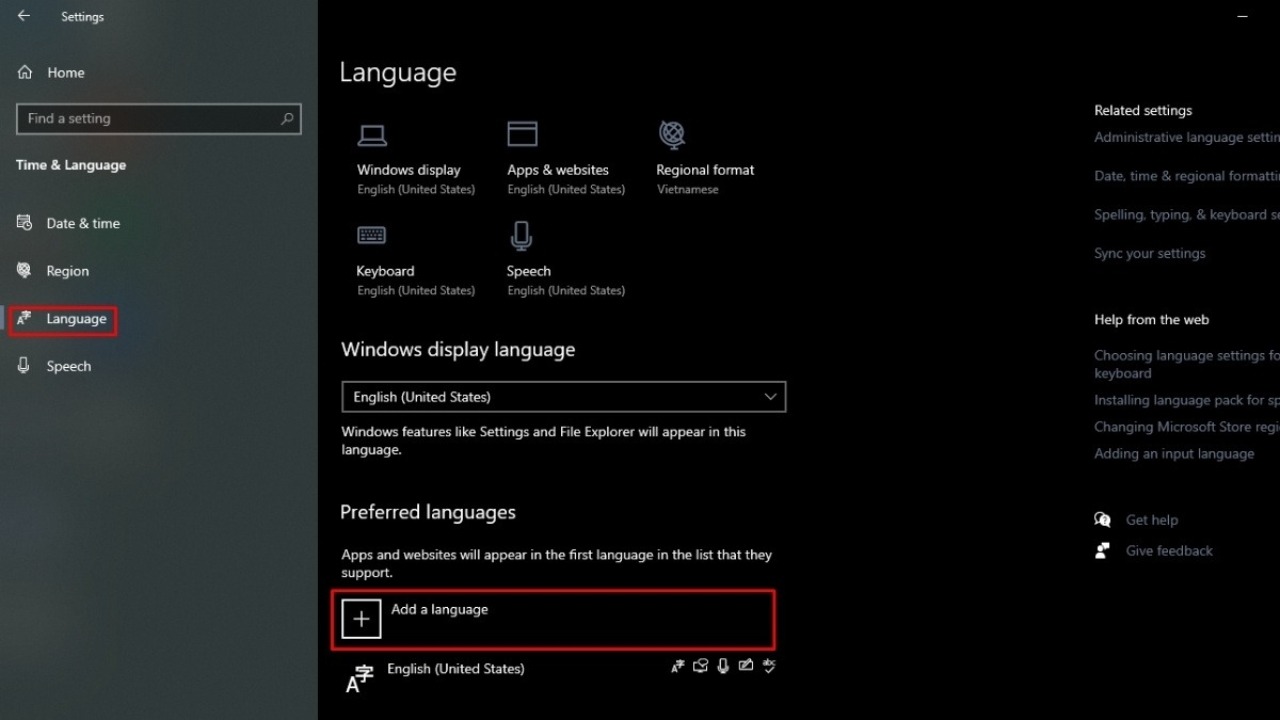Click the Speech microphone icon tile
The image size is (1280, 720).
[x=521, y=236]
